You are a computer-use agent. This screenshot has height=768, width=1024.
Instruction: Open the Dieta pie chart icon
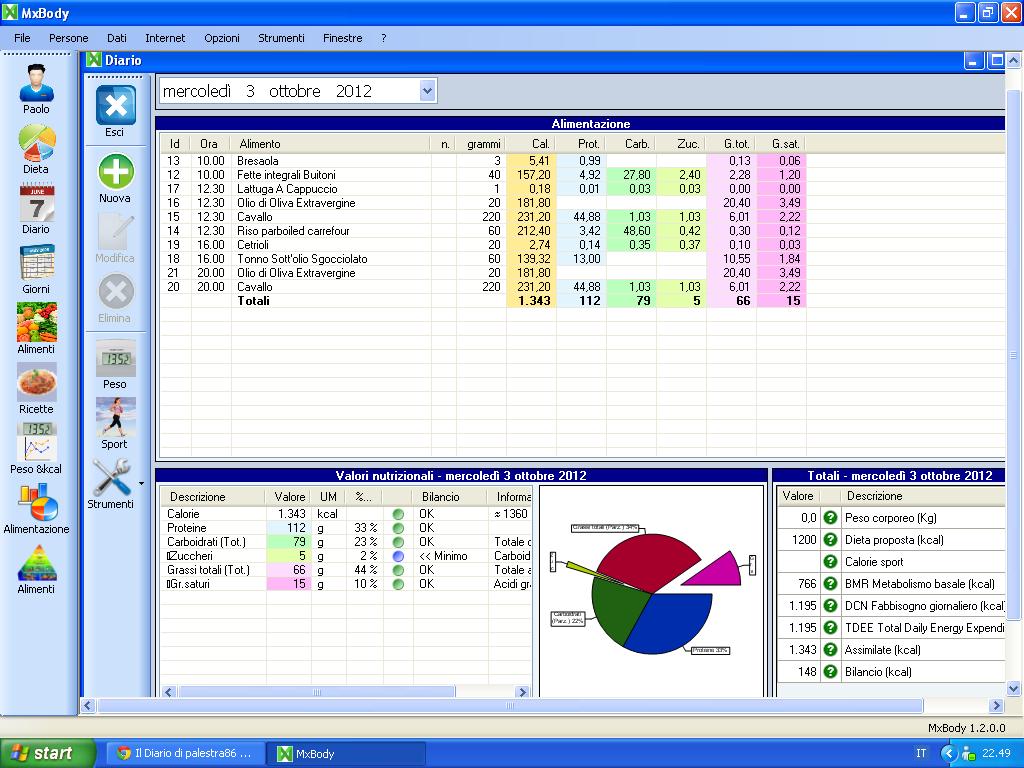pyautogui.click(x=37, y=143)
